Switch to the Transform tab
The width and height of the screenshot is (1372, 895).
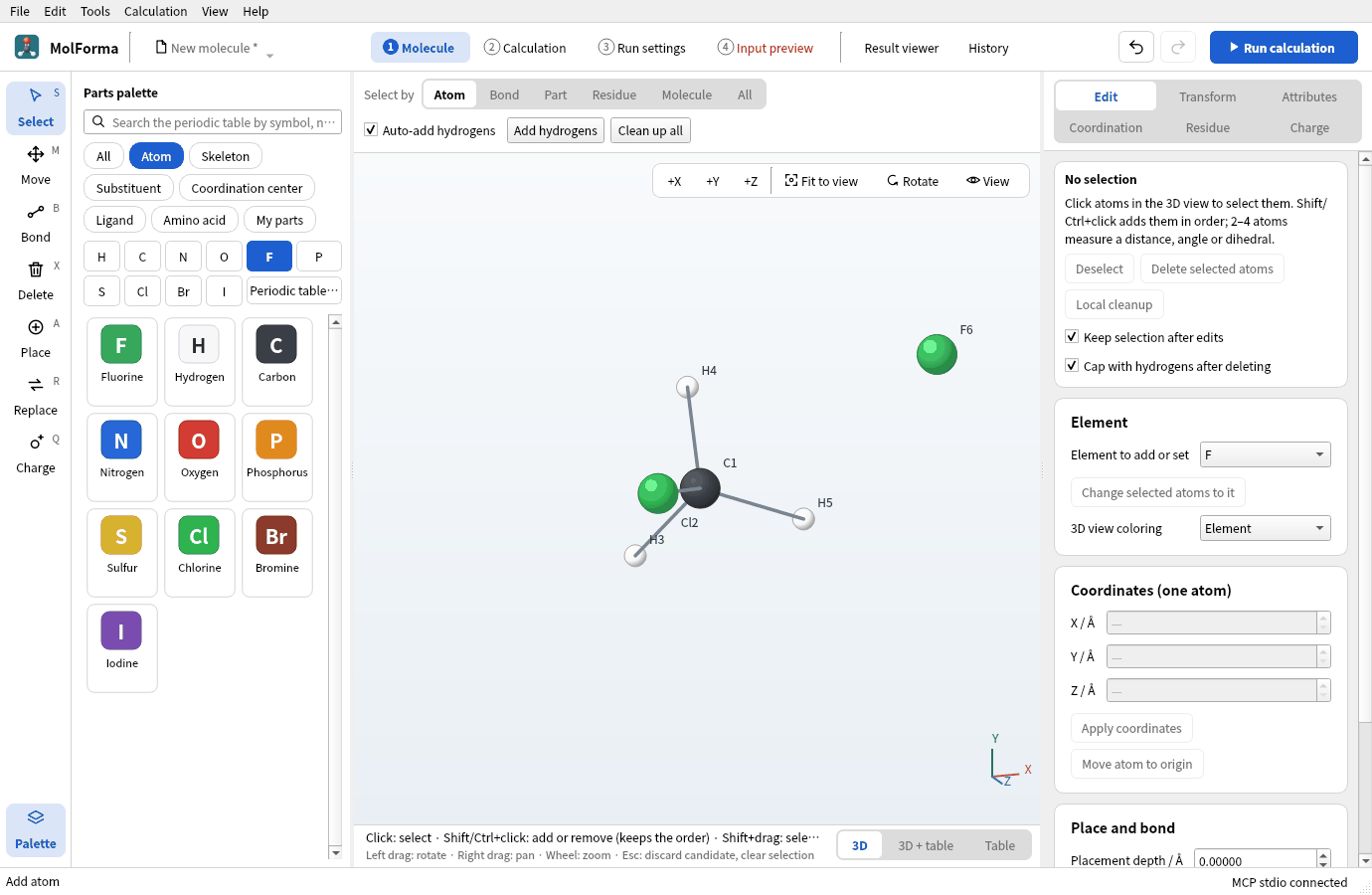pyautogui.click(x=1208, y=96)
